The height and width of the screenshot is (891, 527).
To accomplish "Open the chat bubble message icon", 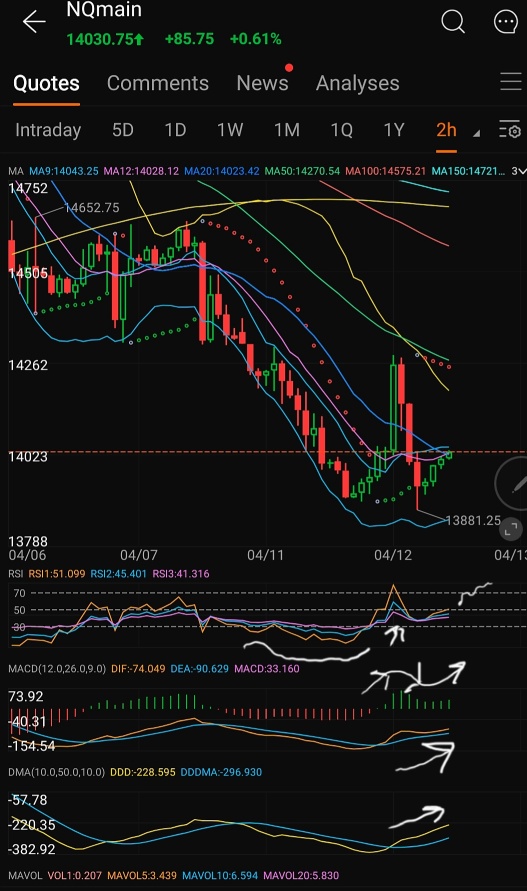I will pyautogui.click(x=505, y=22).
